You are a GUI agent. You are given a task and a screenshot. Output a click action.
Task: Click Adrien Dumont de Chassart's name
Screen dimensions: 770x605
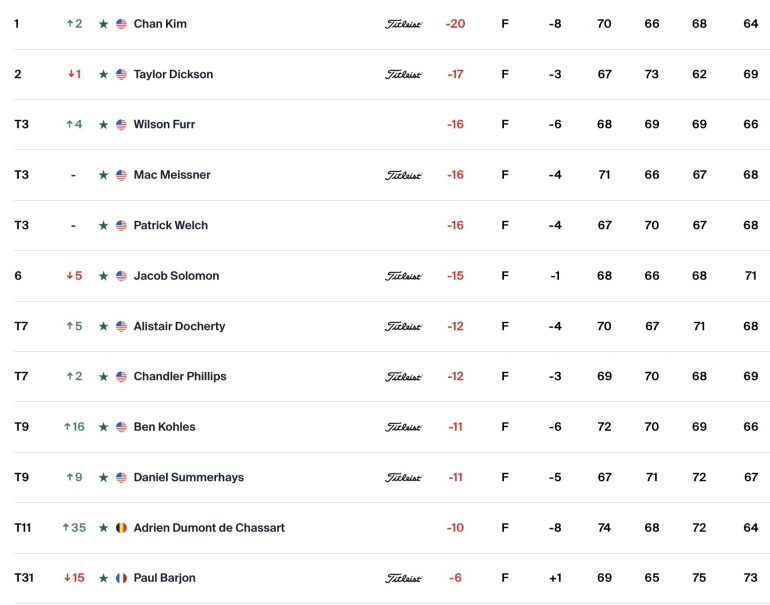(209, 528)
